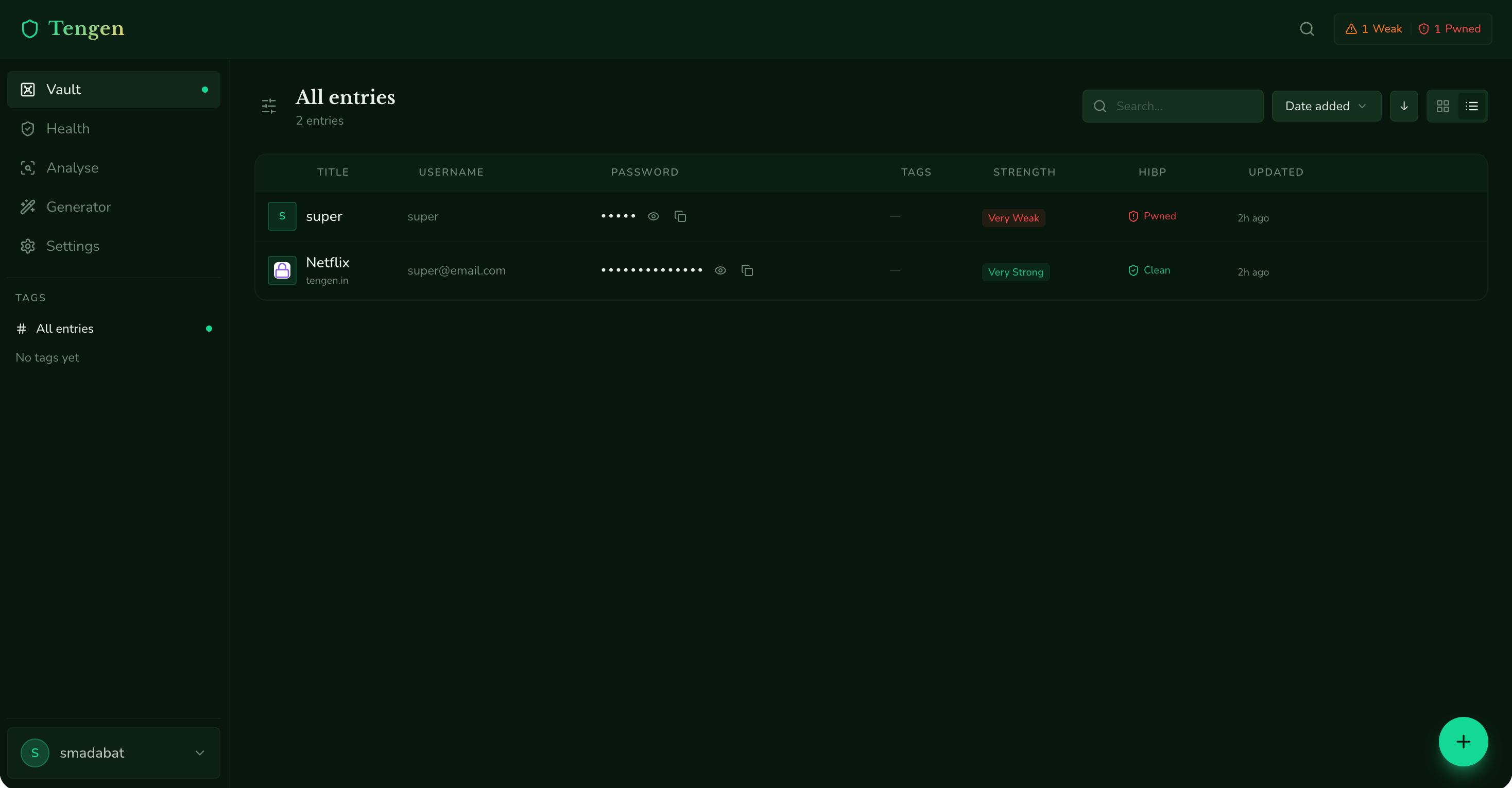The width and height of the screenshot is (1512, 788).
Task: Copy the super entry password
Action: tap(680, 217)
